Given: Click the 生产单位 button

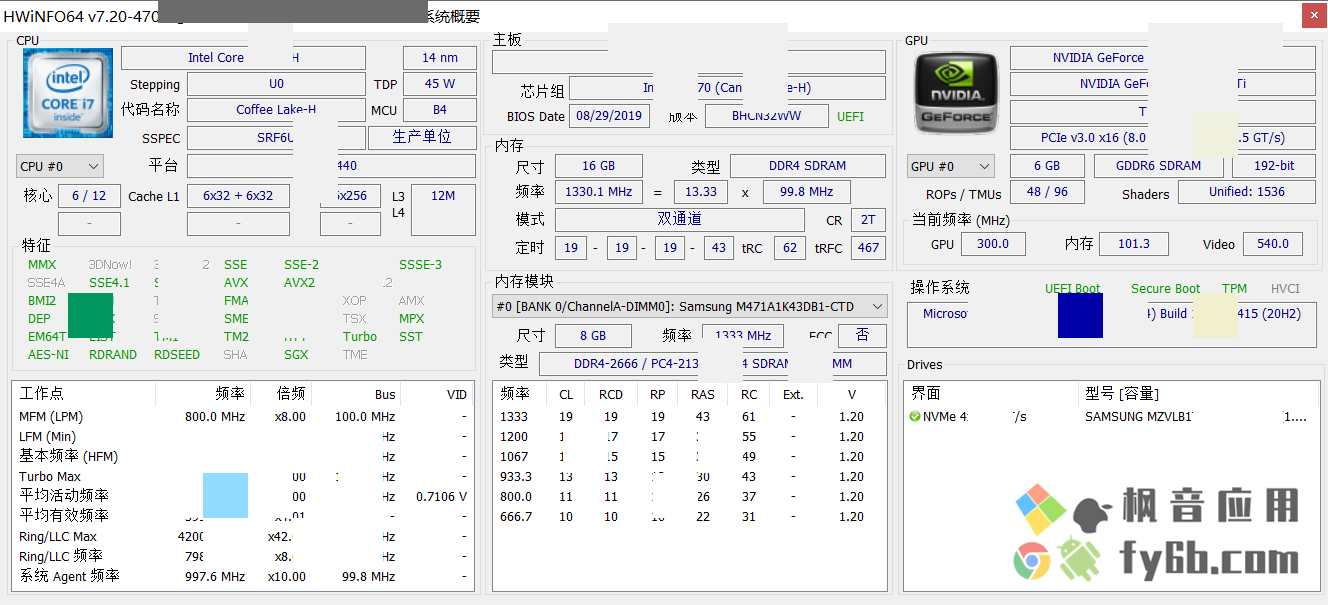Looking at the screenshot, I should pos(422,136).
